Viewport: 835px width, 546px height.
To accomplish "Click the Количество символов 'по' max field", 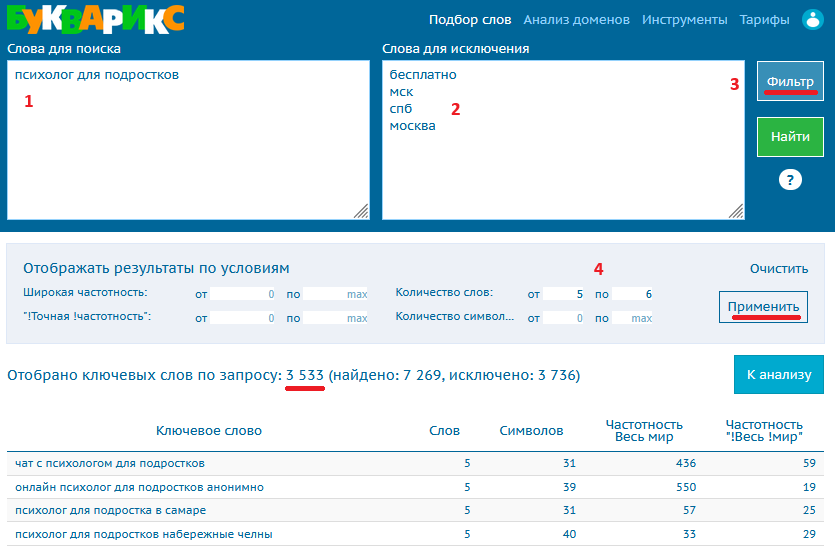I will [x=632, y=318].
